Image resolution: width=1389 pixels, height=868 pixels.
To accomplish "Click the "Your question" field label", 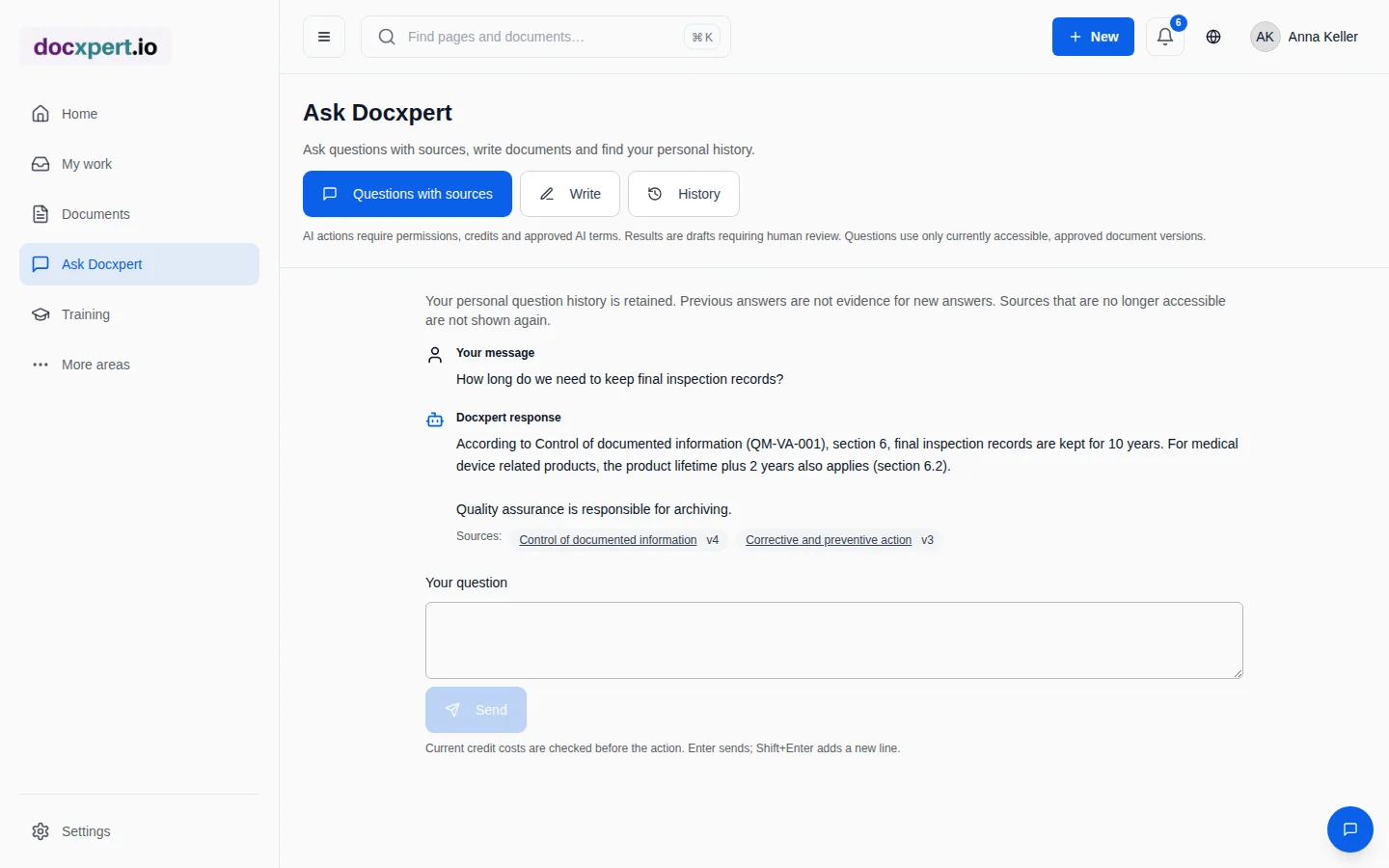I will pyautogui.click(x=466, y=583).
